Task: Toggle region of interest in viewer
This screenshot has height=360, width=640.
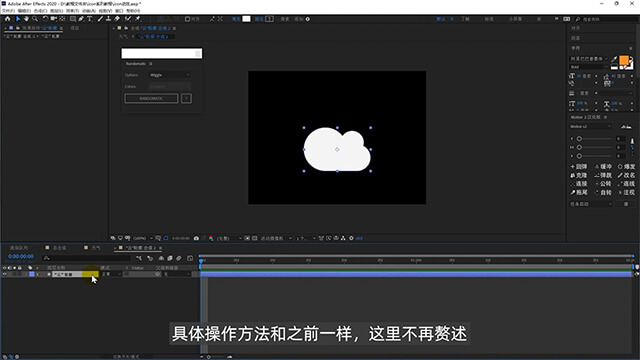Action: point(247,238)
